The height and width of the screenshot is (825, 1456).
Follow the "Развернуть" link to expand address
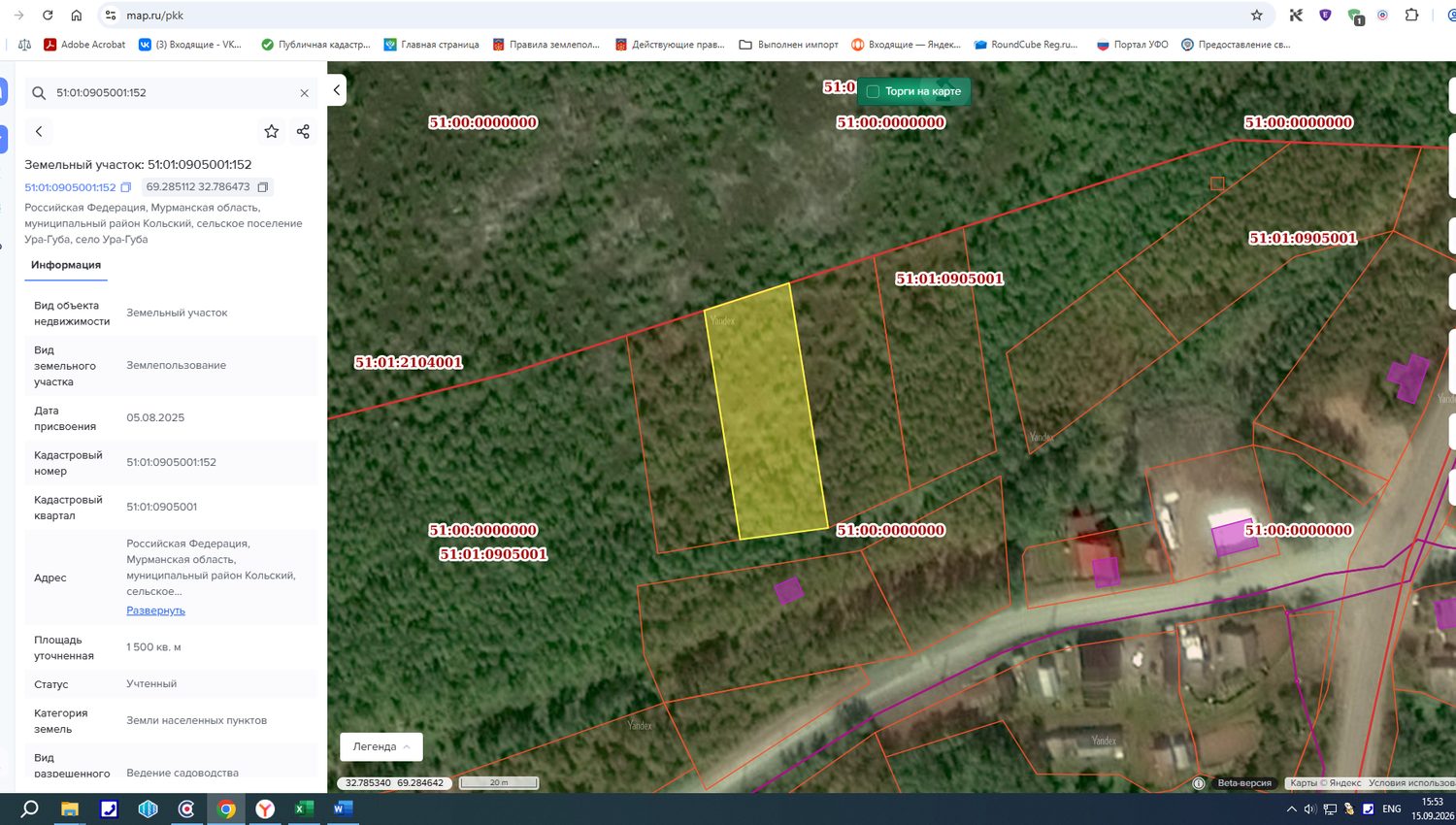(155, 610)
